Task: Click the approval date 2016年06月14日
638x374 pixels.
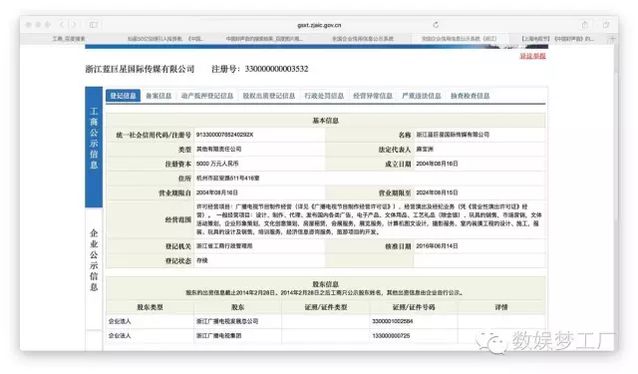Action: (437, 246)
